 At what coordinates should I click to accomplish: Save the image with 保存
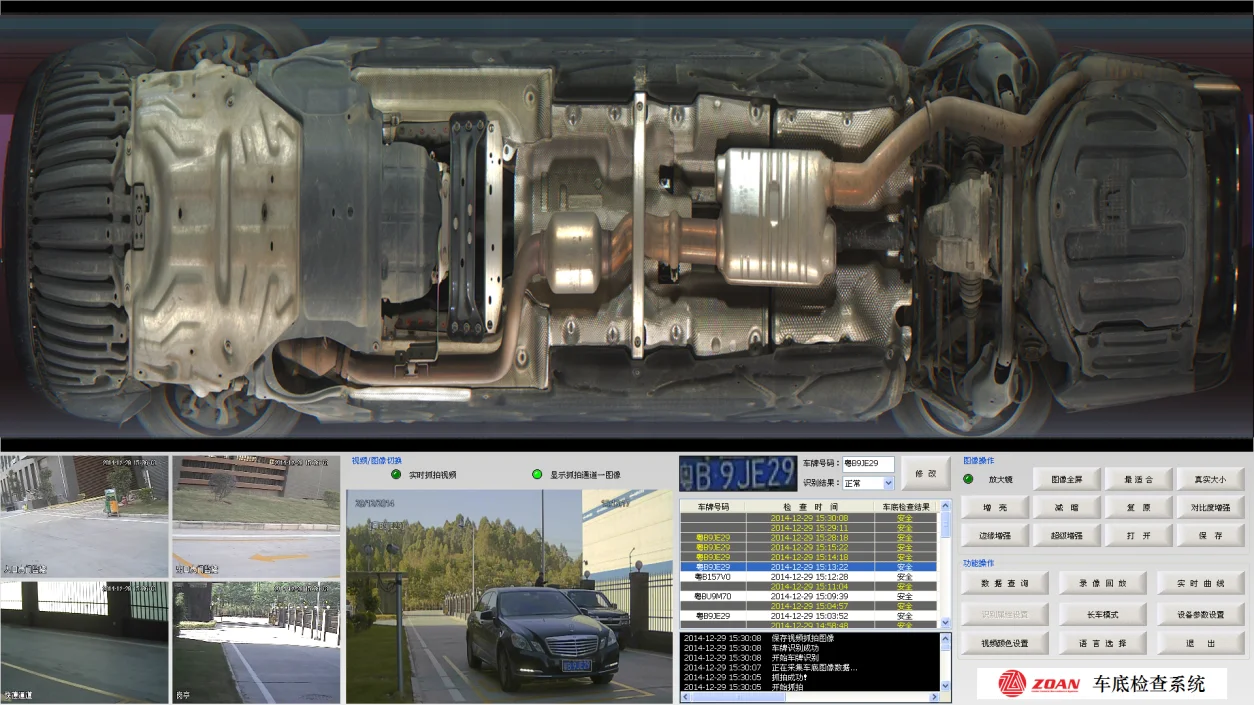click(1210, 535)
